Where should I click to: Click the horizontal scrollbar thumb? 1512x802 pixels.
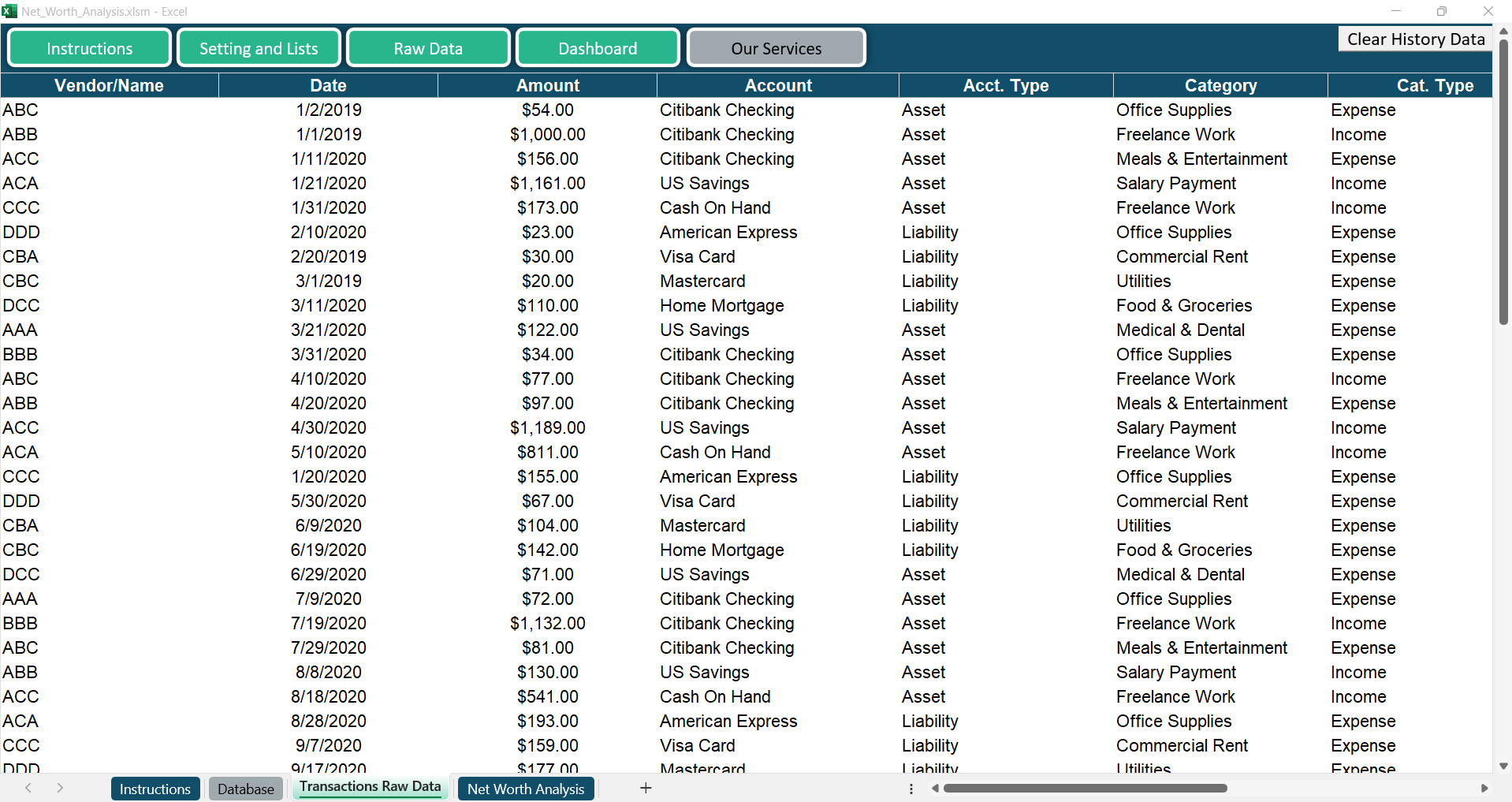click(x=1085, y=789)
